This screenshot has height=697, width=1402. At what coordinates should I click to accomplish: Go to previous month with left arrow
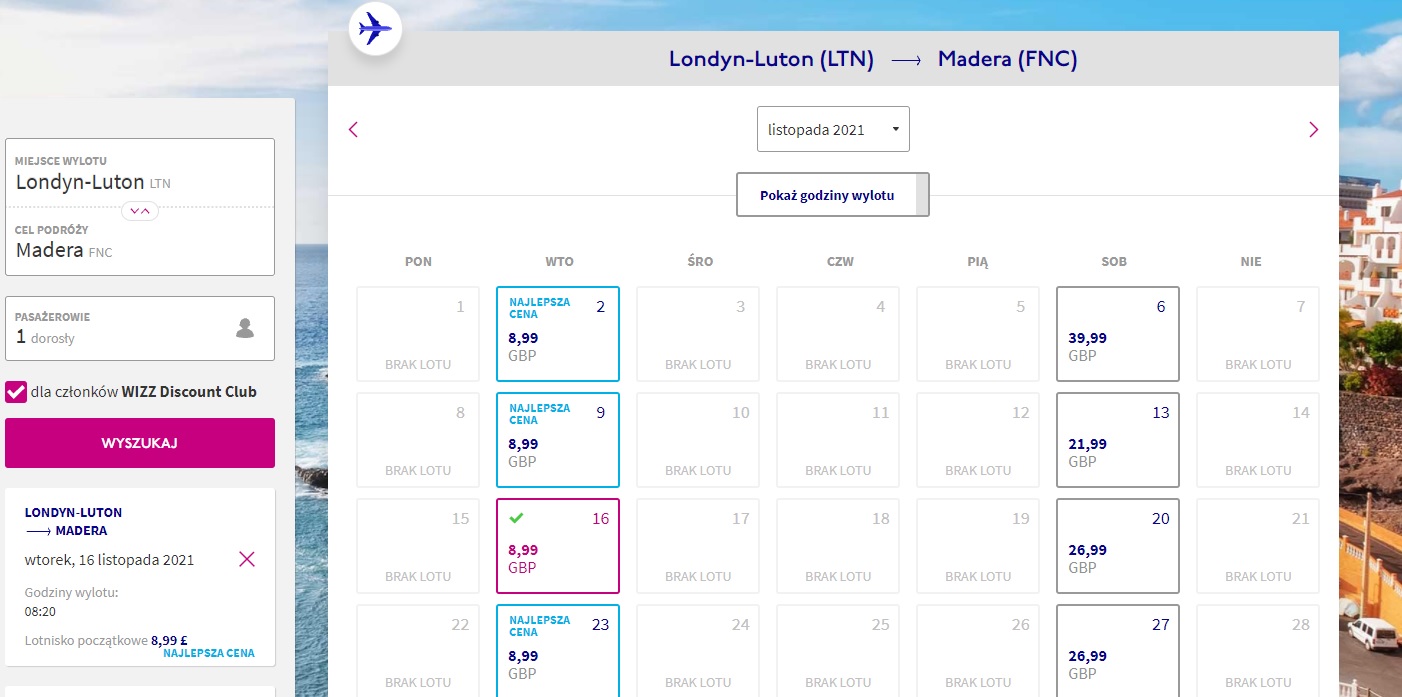click(x=353, y=129)
